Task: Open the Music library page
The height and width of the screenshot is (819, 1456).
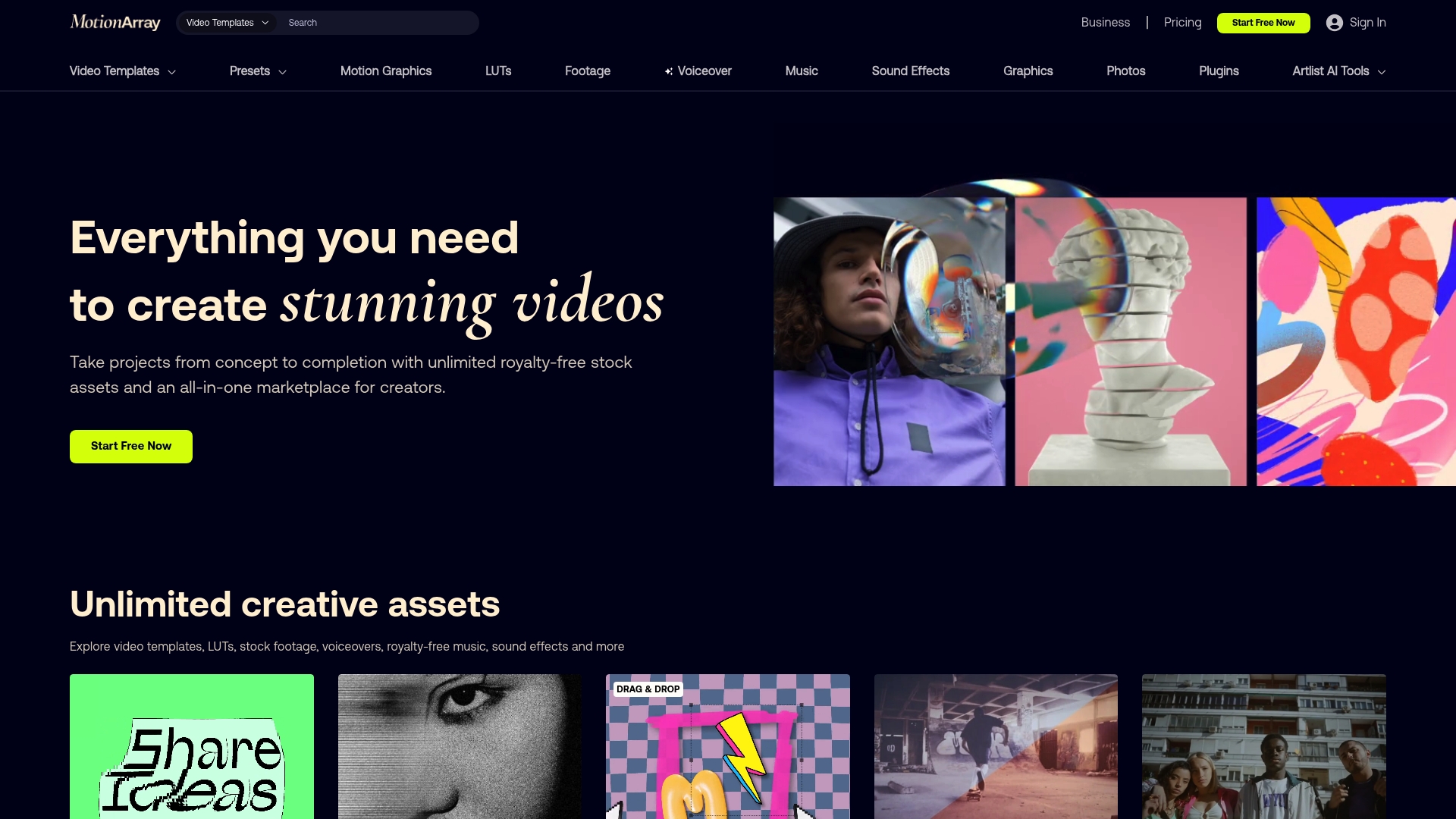Action: pos(802,71)
